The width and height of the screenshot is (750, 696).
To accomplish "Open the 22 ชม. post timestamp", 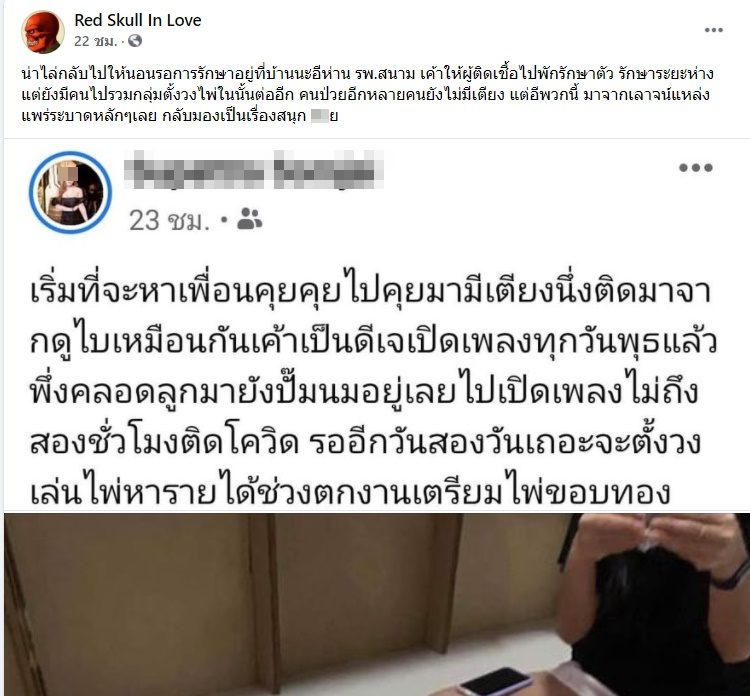I will 95,42.
